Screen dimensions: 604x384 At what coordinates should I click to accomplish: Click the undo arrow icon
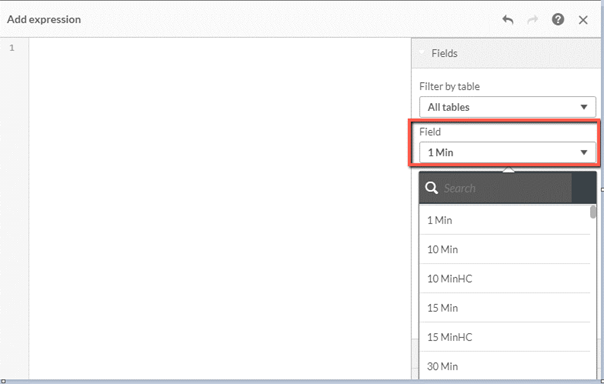click(x=508, y=20)
